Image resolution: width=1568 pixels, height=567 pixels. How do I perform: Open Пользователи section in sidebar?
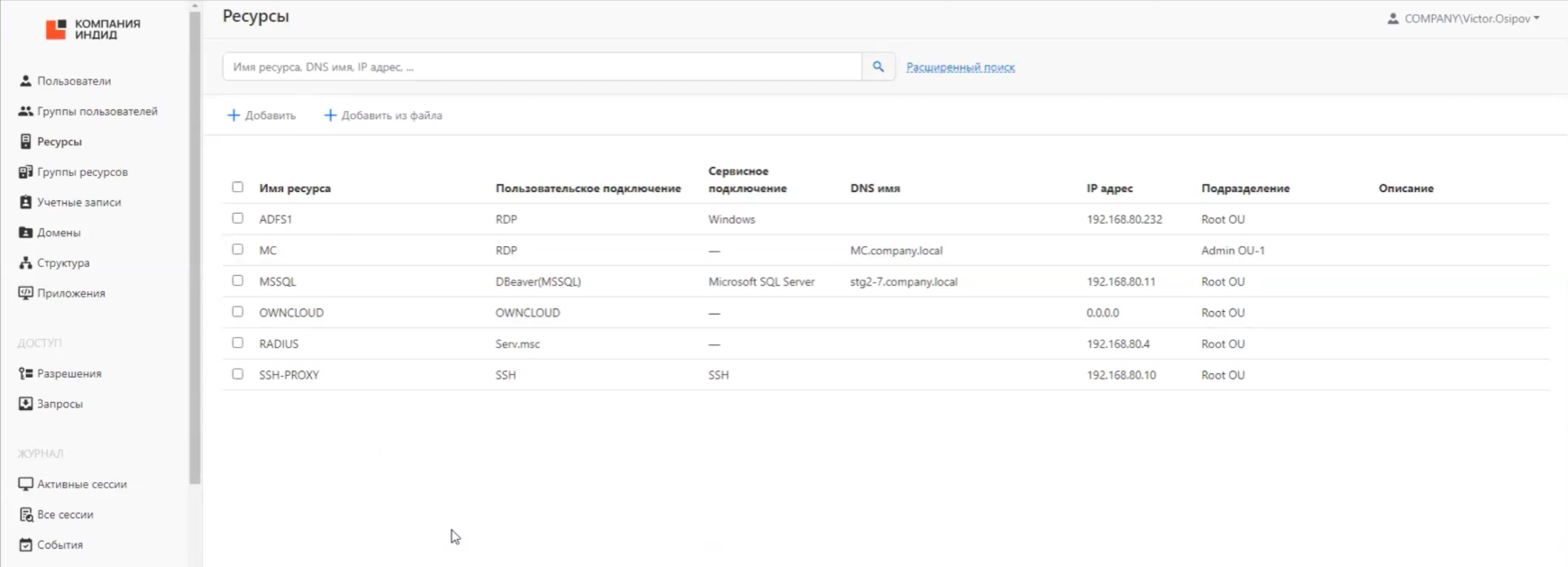click(74, 81)
